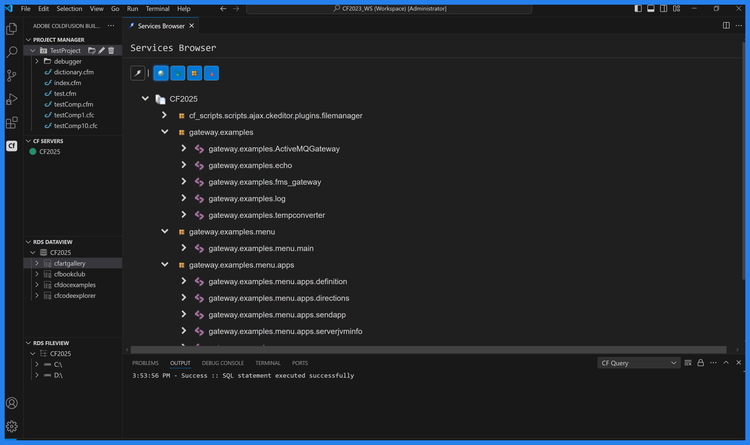Open the Extensions view icon

tap(12, 123)
